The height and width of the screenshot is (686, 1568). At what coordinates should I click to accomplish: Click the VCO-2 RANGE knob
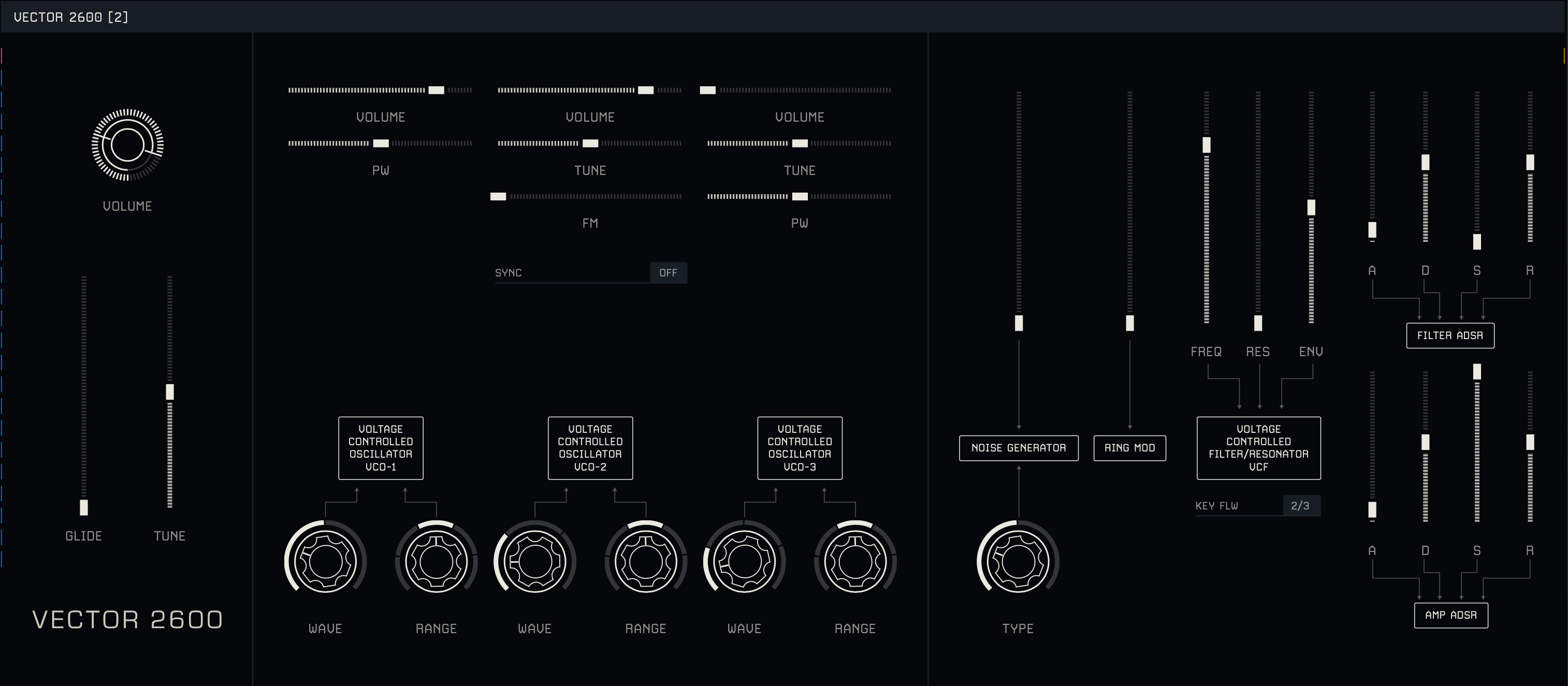[645, 560]
